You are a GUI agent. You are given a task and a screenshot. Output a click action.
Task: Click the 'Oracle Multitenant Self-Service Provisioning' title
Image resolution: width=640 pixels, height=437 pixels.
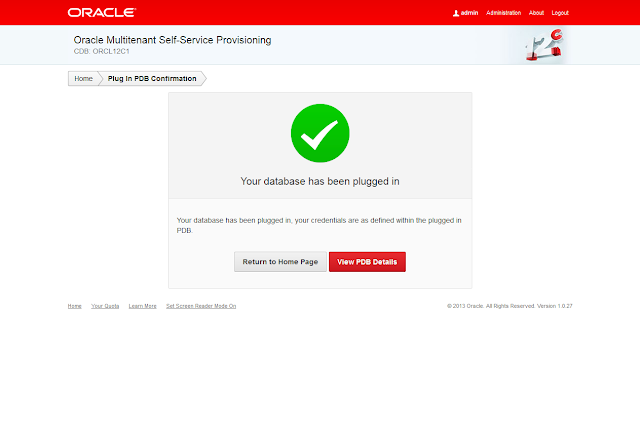(172, 40)
